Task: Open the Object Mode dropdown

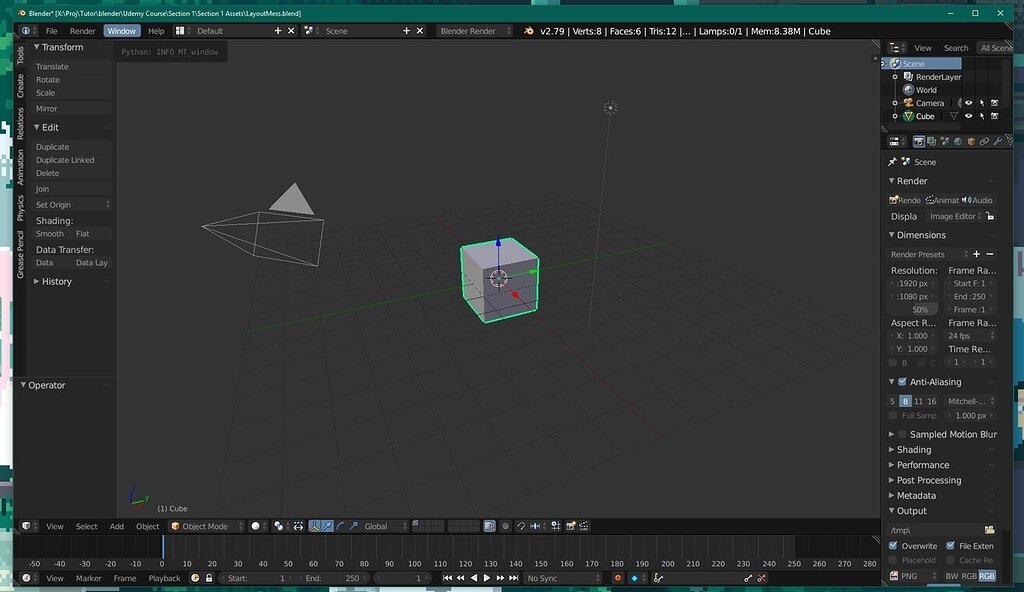Action: pos(205,526)
